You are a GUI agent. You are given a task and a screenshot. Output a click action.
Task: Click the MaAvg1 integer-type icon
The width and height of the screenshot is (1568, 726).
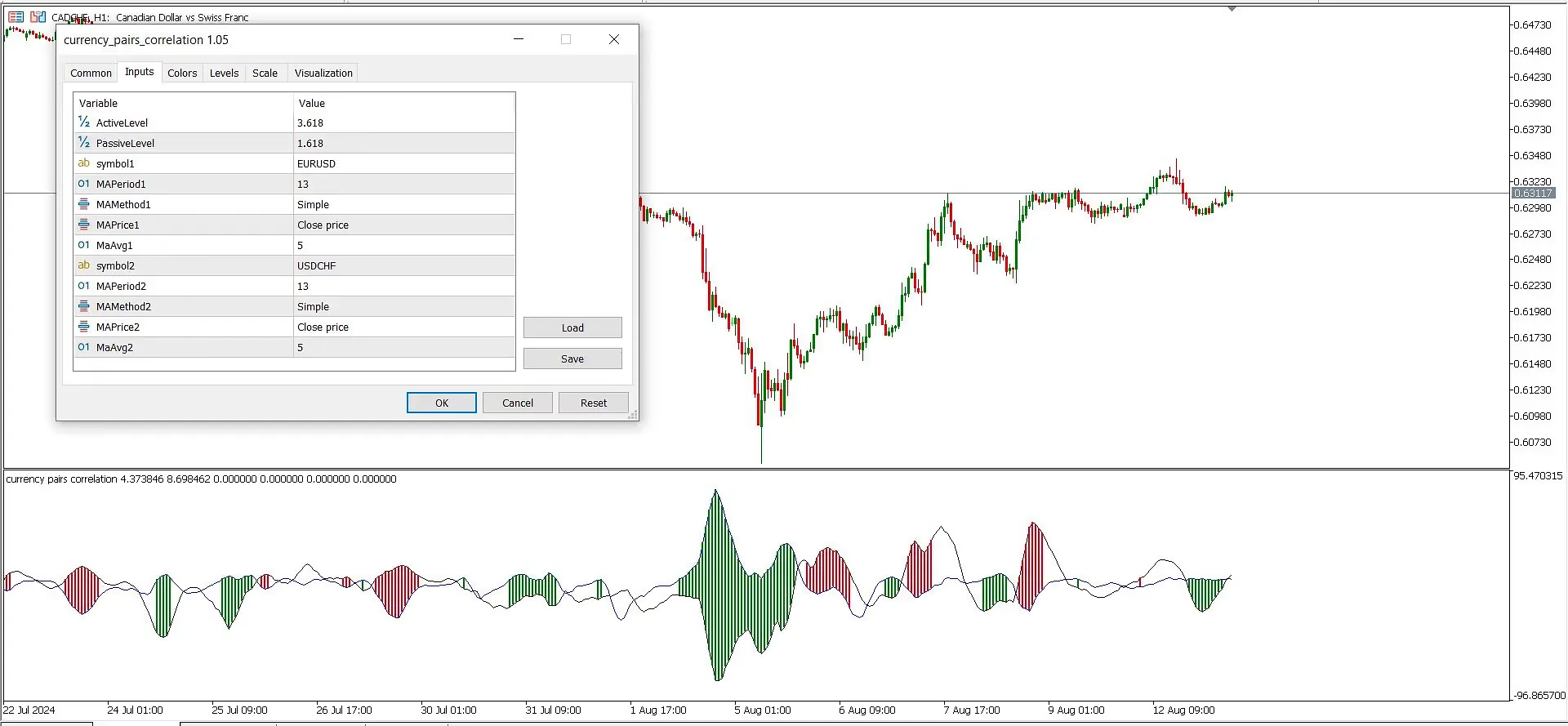click(x=84, y=245)
